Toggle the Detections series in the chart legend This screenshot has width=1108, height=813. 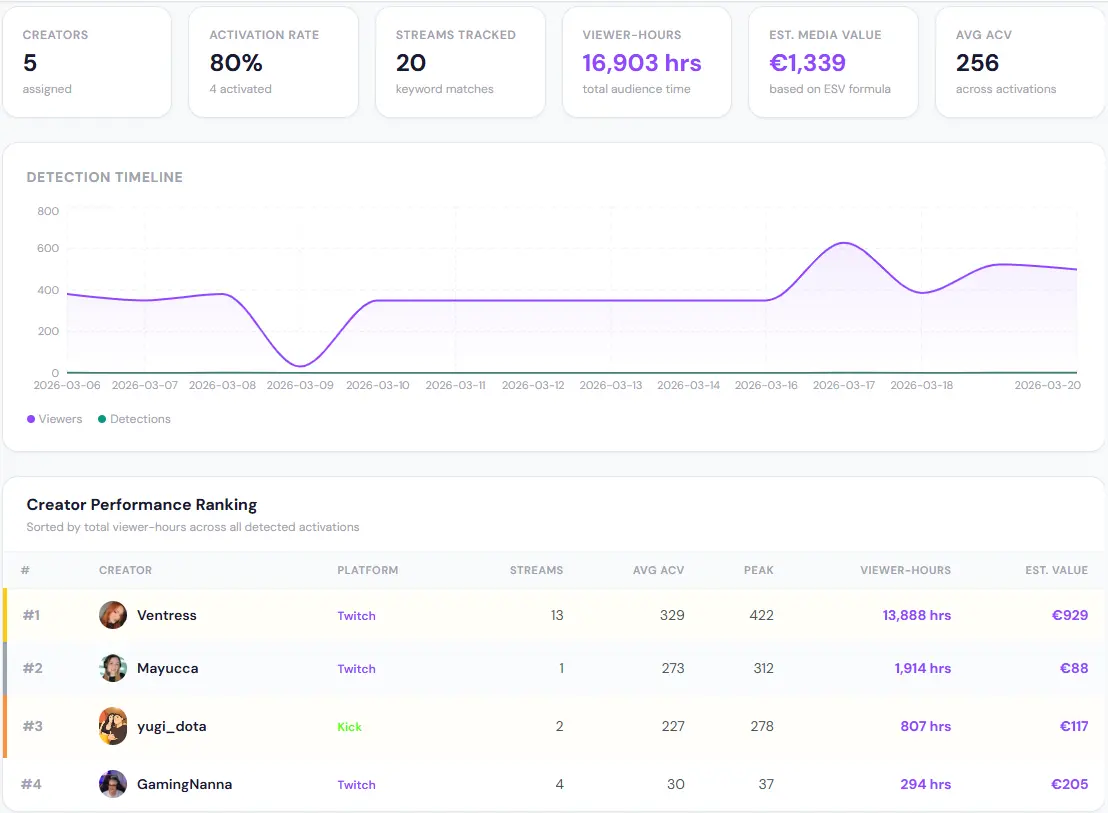(133, 418)
